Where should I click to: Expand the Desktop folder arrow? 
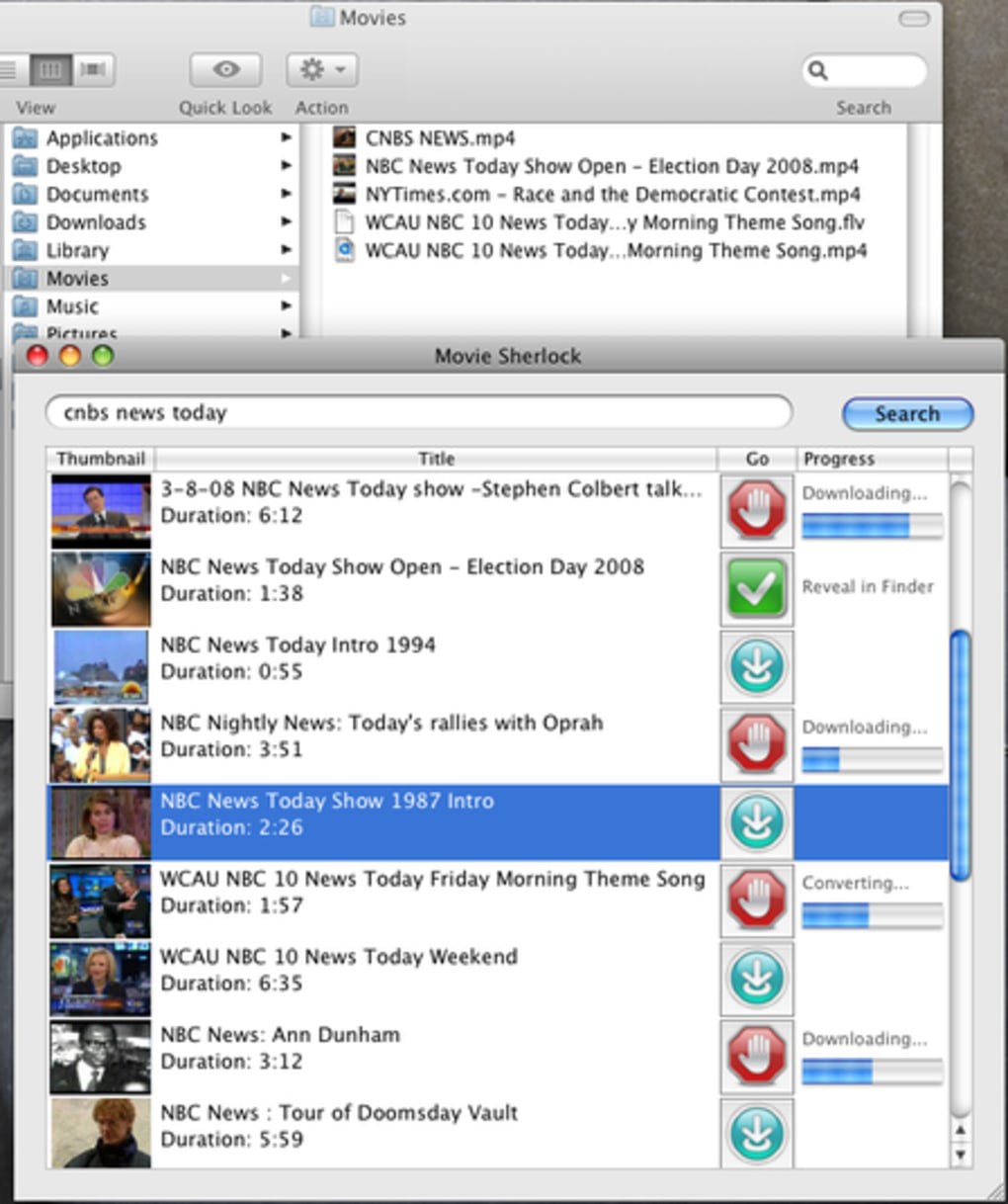286,166
